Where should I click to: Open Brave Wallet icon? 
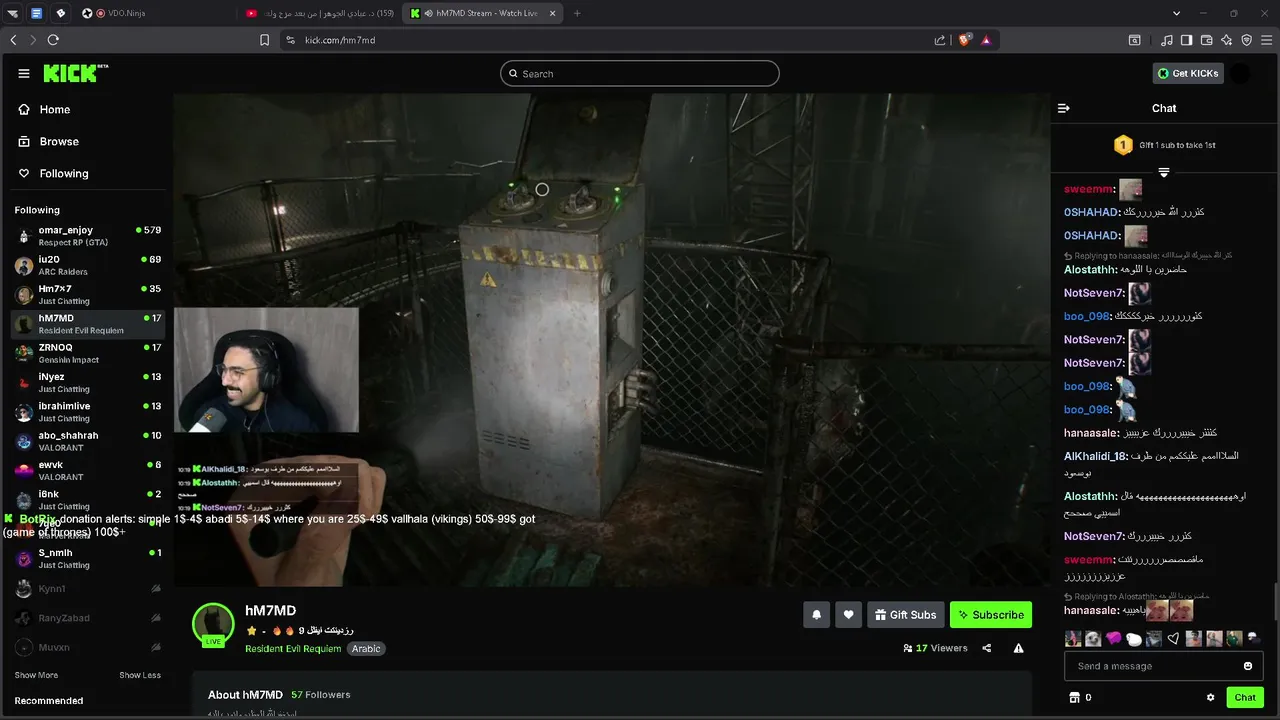pyautogui.click(x=1206, y=40)
